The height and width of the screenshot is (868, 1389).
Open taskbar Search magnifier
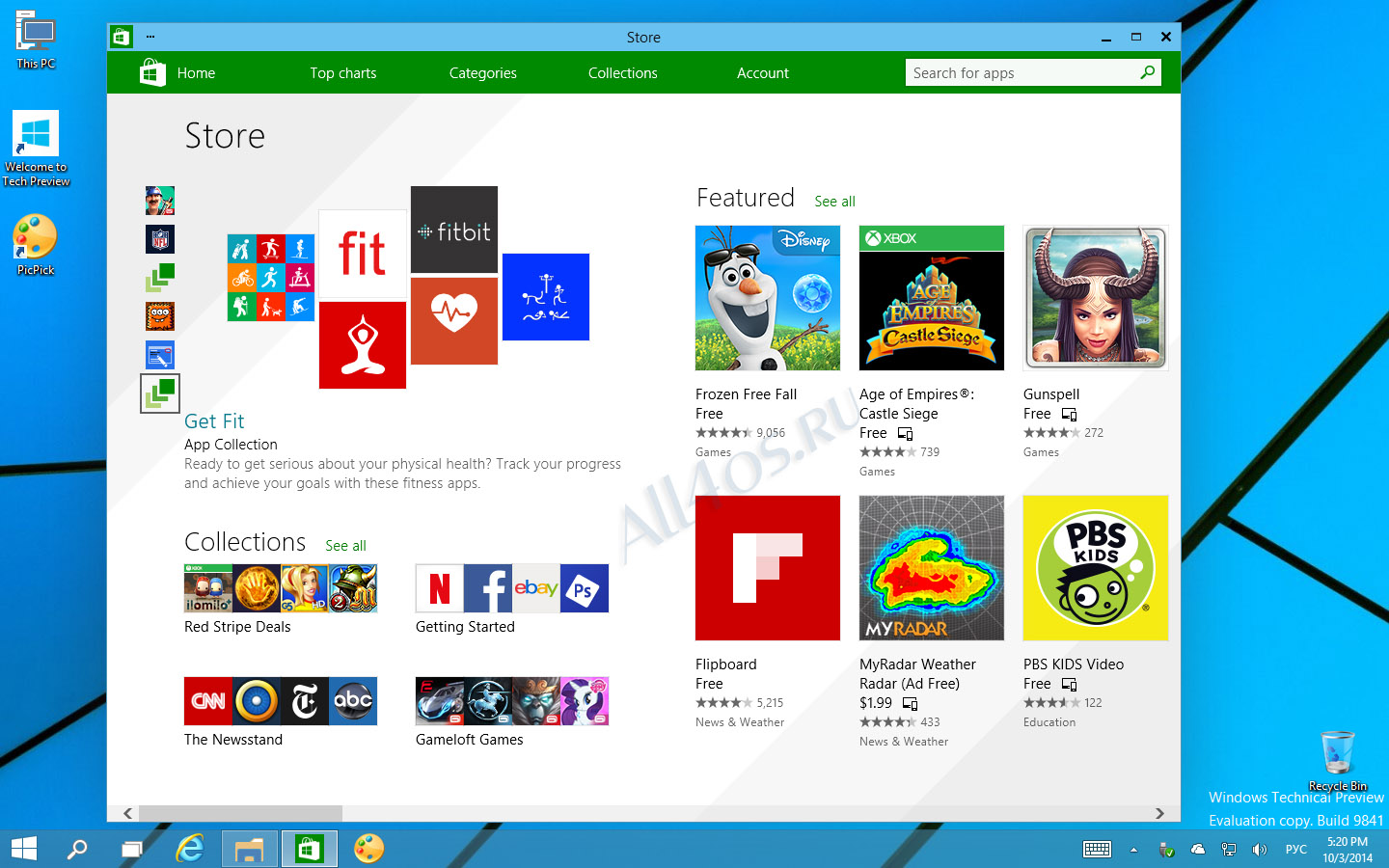point(77,849)
